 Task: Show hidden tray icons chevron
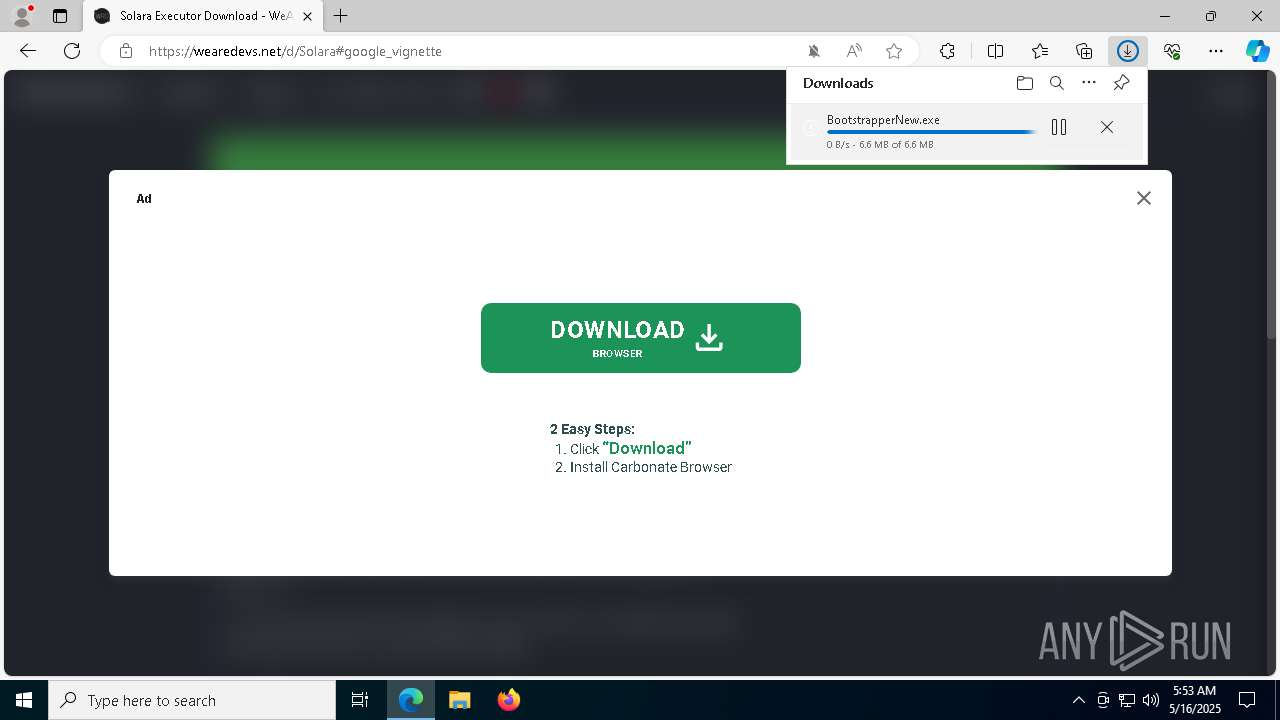pos(1078,700)
